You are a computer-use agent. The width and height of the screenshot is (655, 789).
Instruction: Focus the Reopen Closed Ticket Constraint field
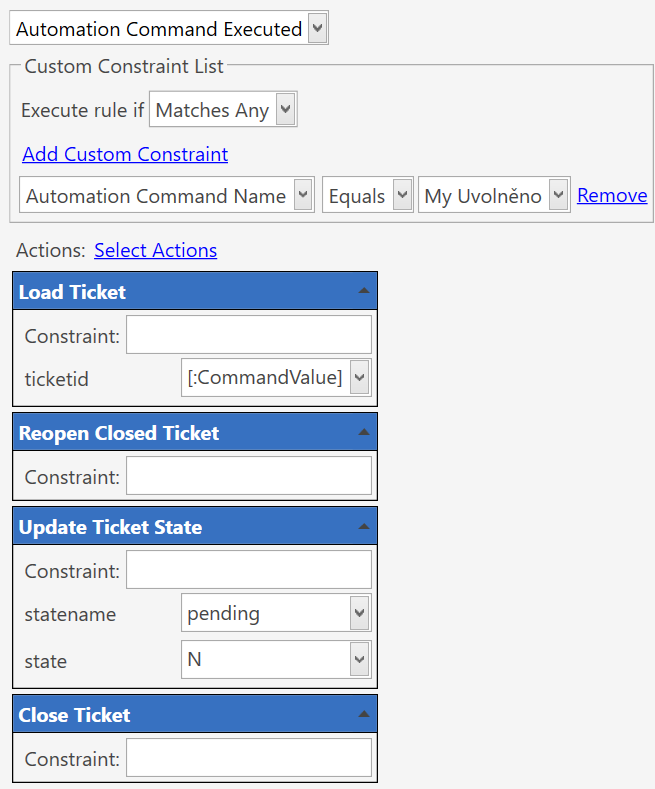[249, 476]
